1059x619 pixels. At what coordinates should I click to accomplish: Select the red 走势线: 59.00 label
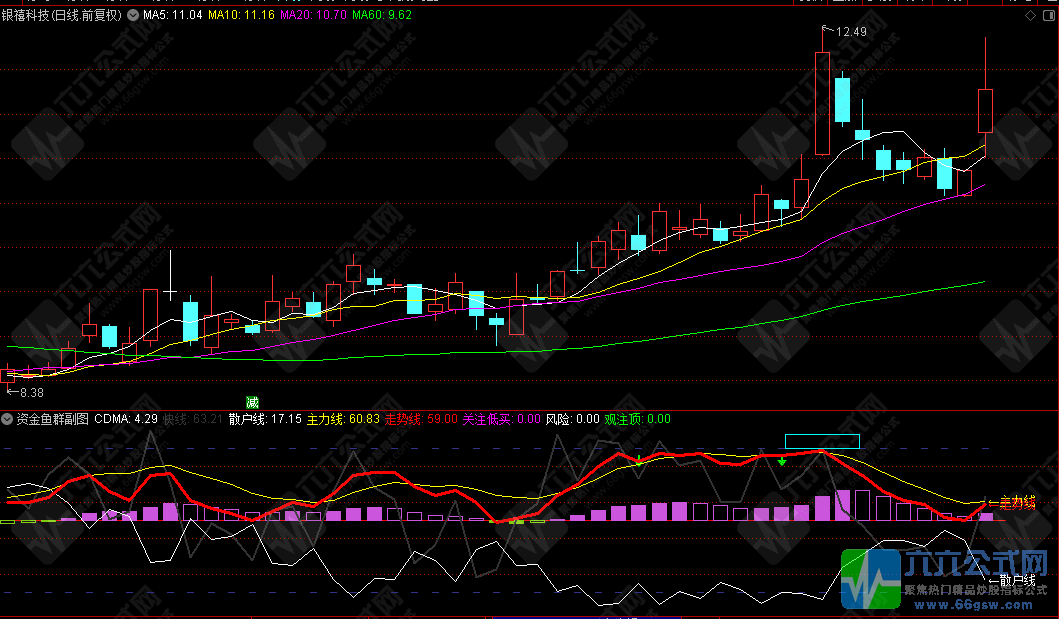tap(421, 419)
